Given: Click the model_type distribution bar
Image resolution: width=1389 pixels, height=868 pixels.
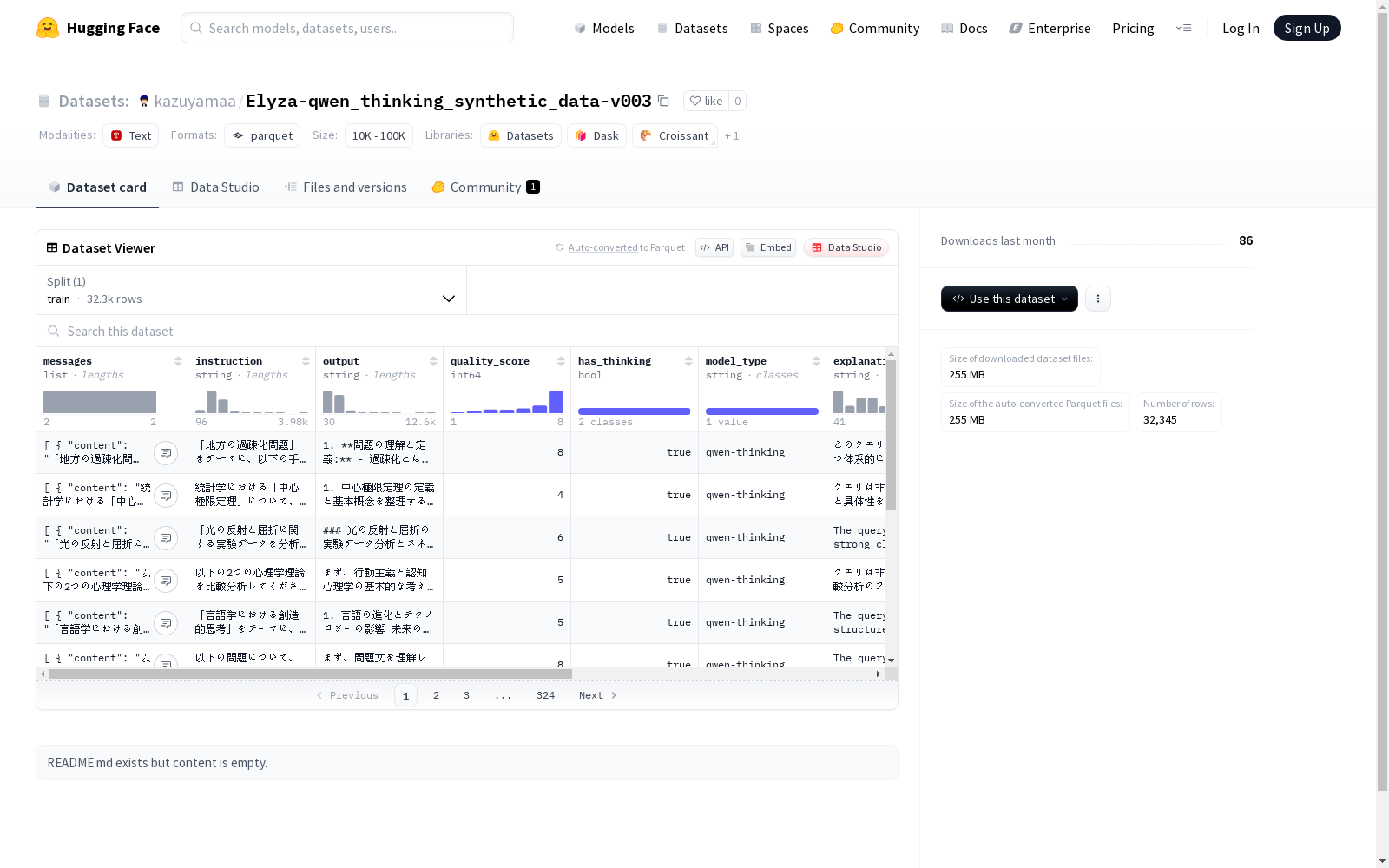Looking at the screenshot, I should [x=762, y=411].
